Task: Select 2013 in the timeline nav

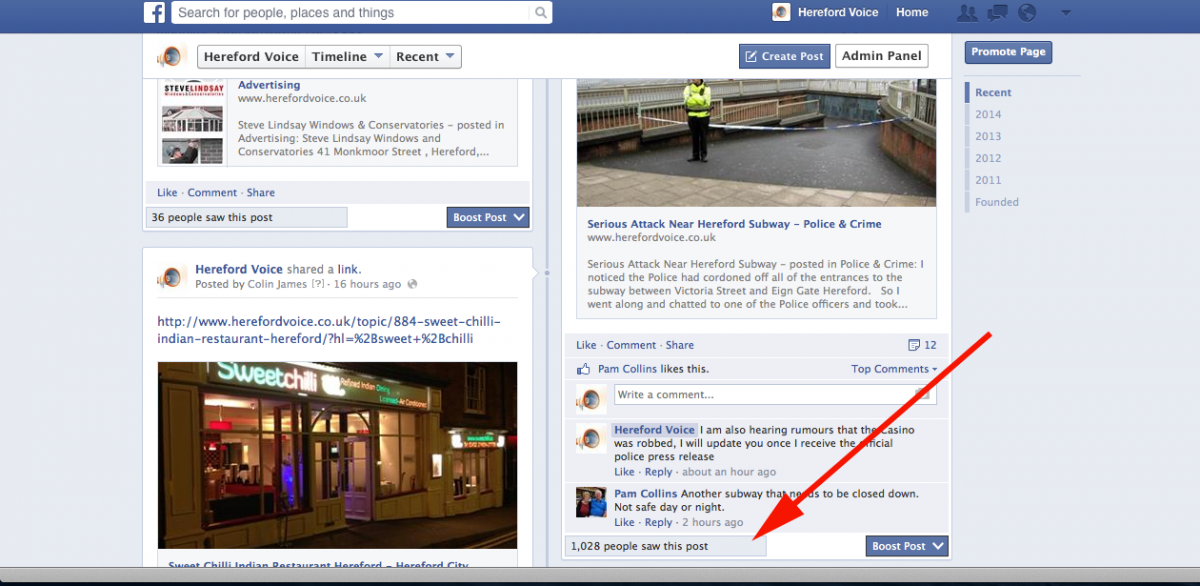Action: (988, 136)
